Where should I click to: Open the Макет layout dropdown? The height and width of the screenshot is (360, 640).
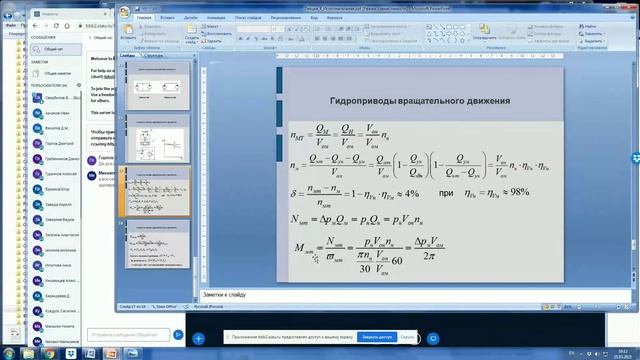[x=212, y=27]
